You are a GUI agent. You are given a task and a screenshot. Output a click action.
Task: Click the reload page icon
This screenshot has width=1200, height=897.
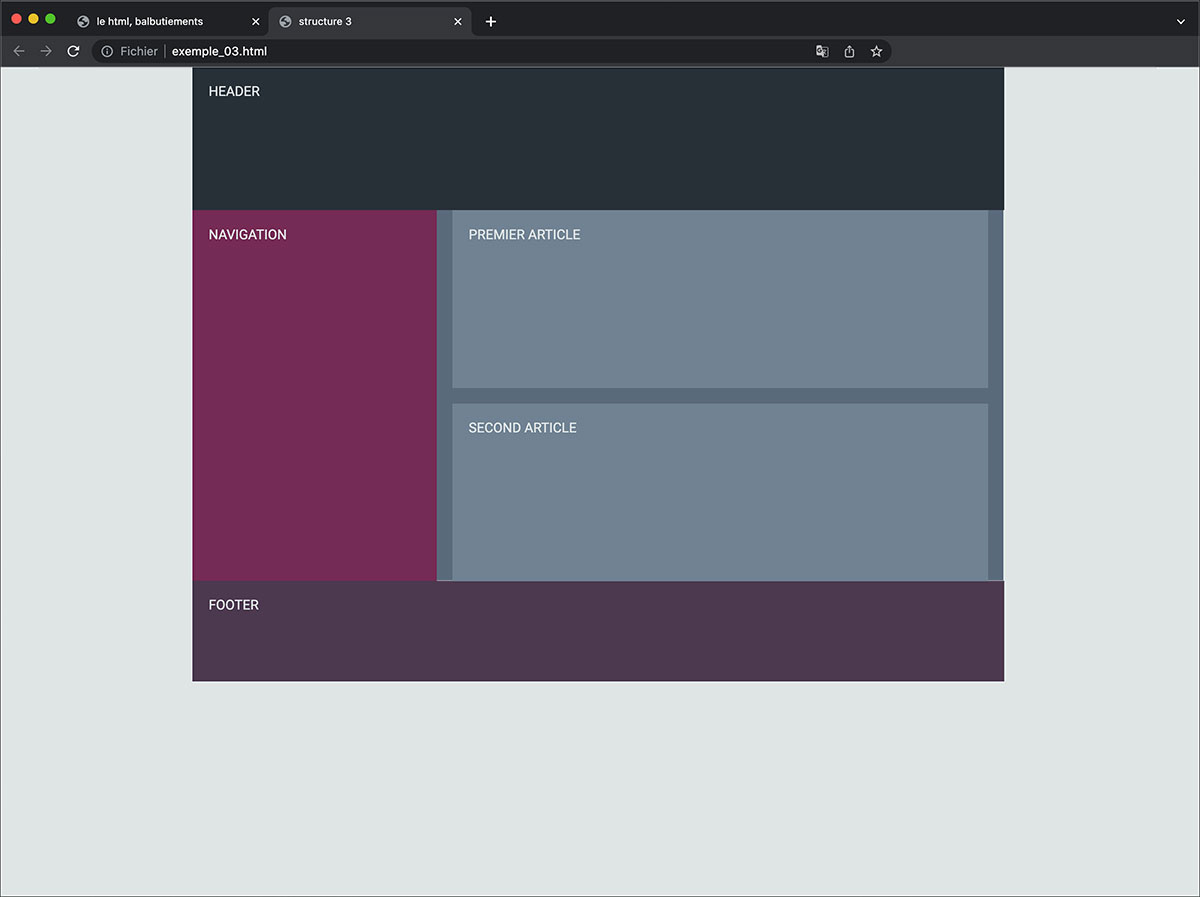pos(73,51)
